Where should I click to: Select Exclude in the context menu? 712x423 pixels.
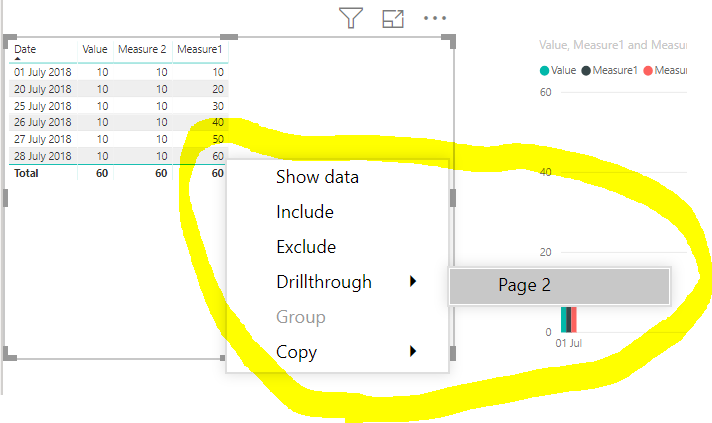[306, 247]
